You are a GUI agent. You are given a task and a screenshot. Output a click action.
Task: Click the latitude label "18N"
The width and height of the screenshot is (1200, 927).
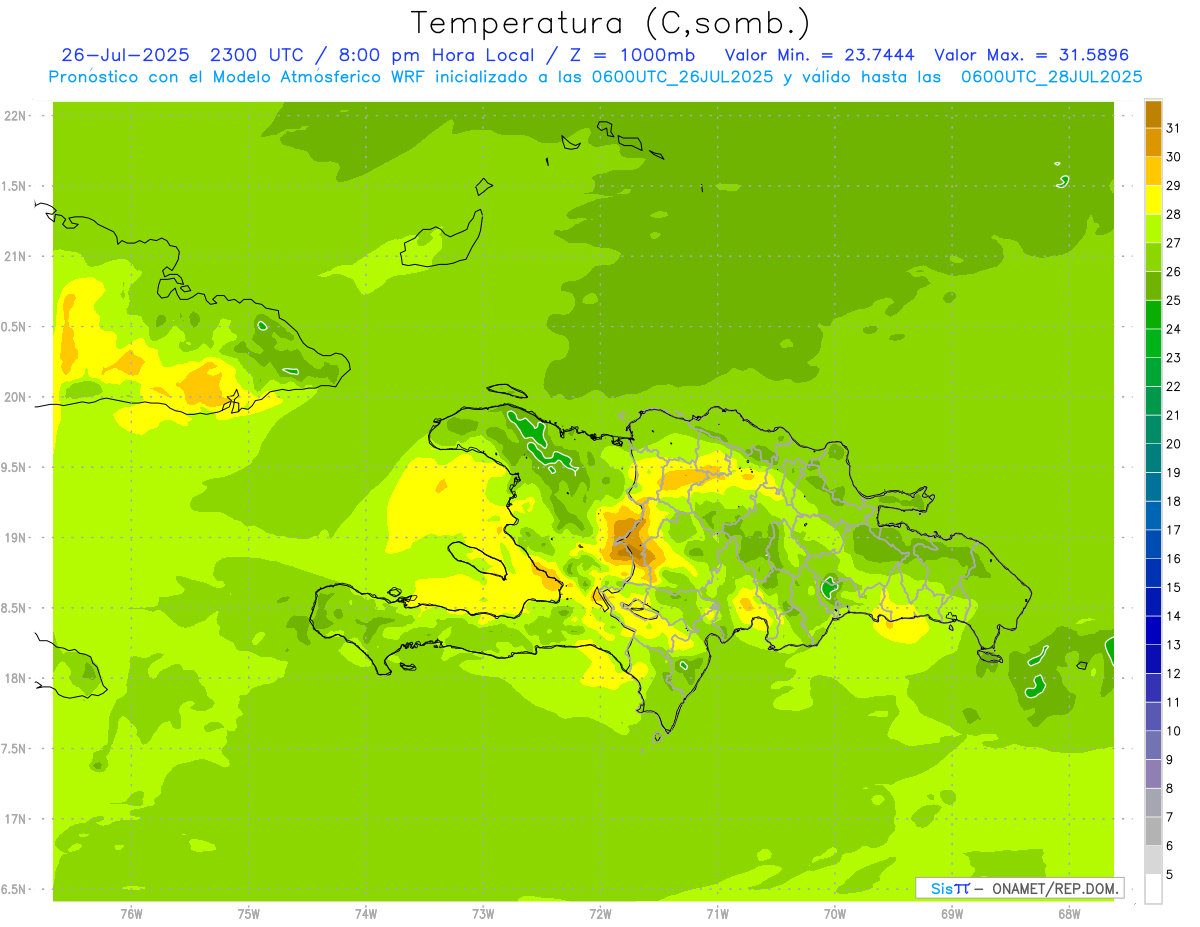click(17, 678)
